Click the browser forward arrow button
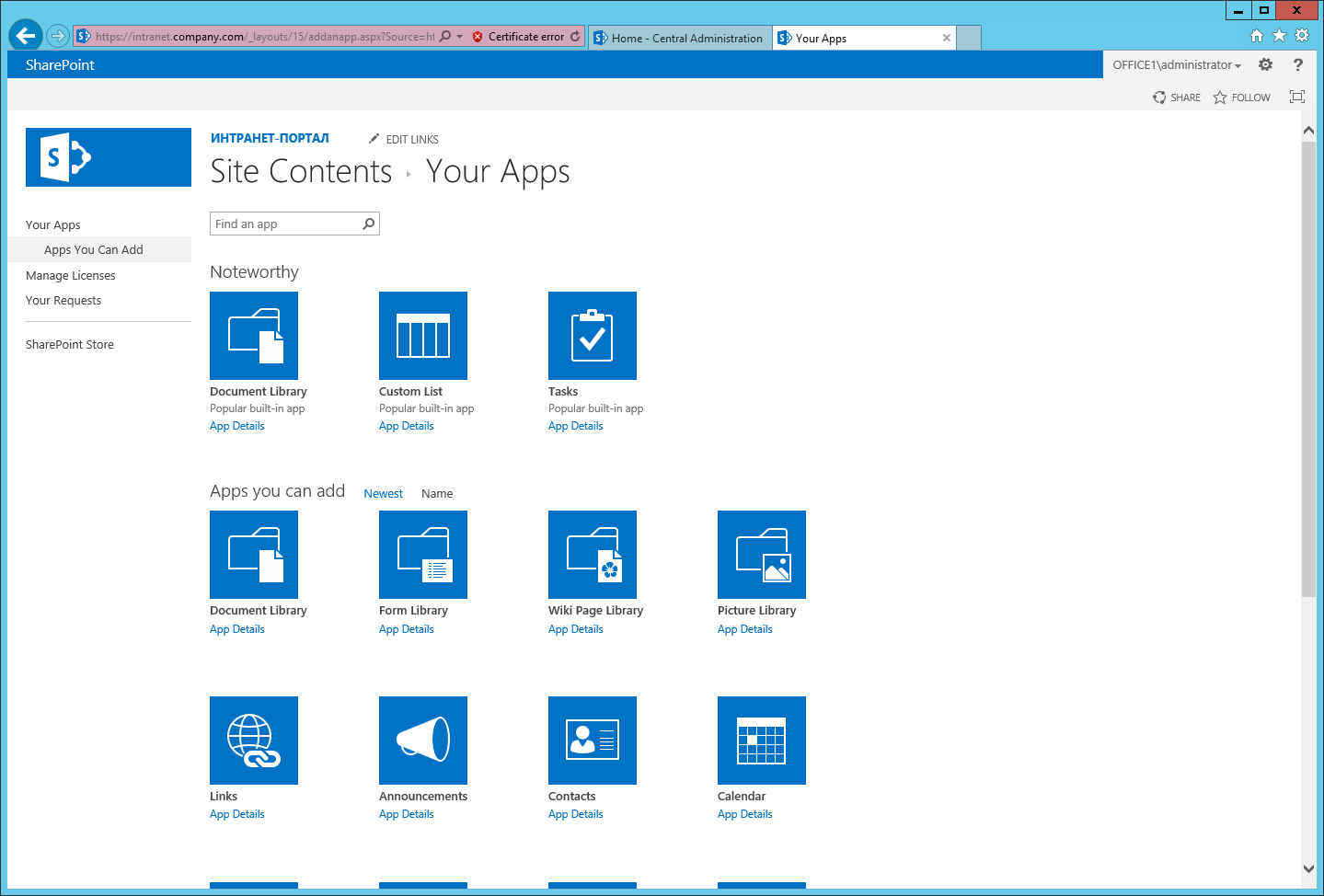The height and width of the screenshot is (896, 1324). pos(58,36)
